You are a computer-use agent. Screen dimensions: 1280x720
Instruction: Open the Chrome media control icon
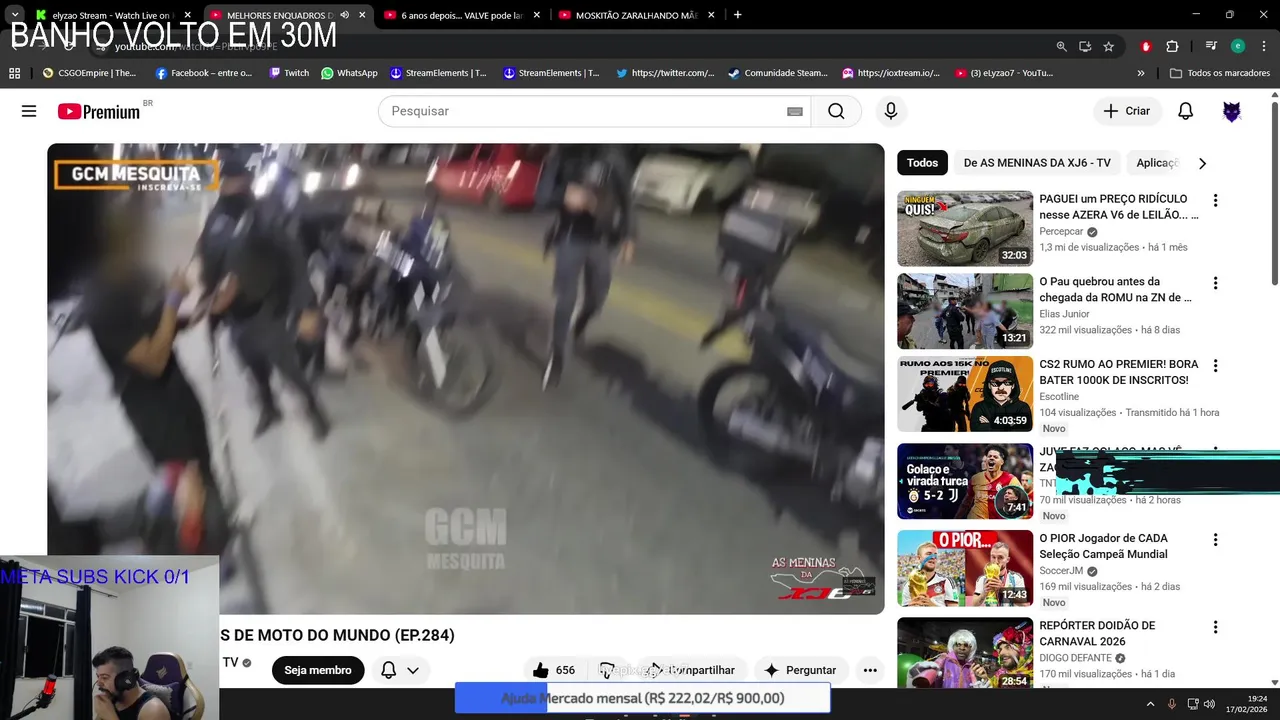1211,46
